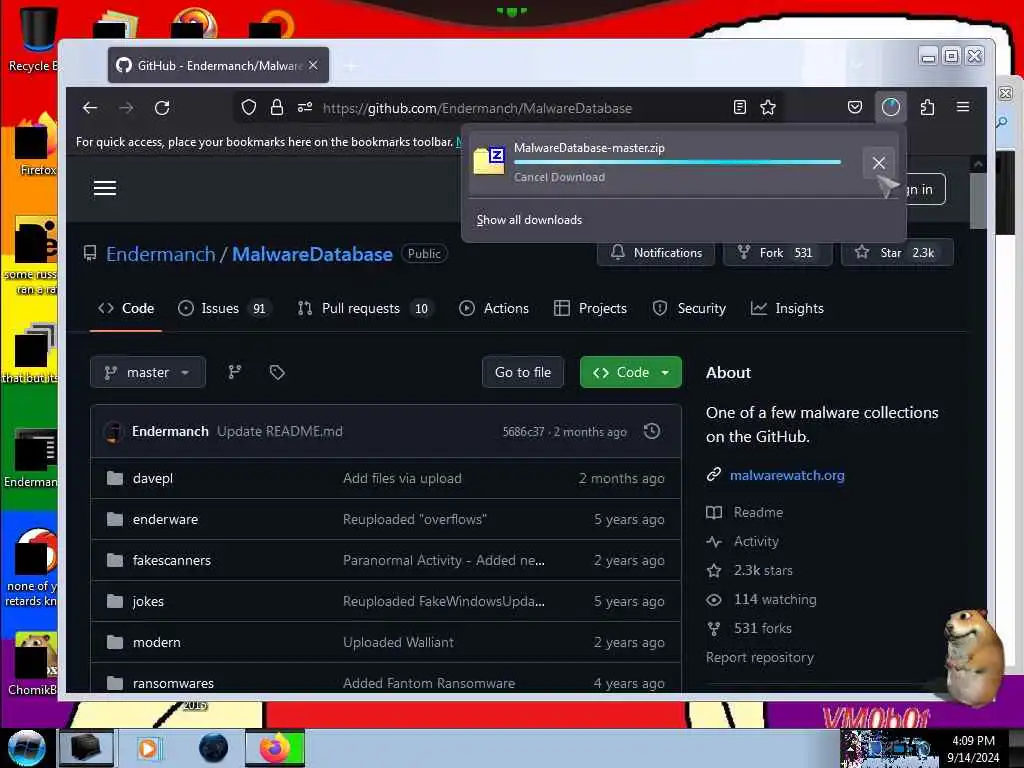1024x768 pixels.
Task: Open the MalwareDatabase repository name link
Action: 312,254
